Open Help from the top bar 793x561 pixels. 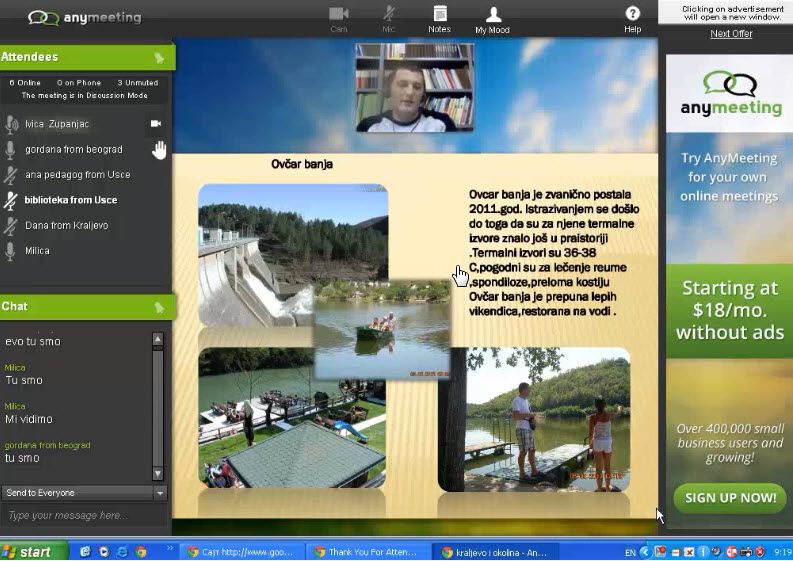(x=632, y=18)
